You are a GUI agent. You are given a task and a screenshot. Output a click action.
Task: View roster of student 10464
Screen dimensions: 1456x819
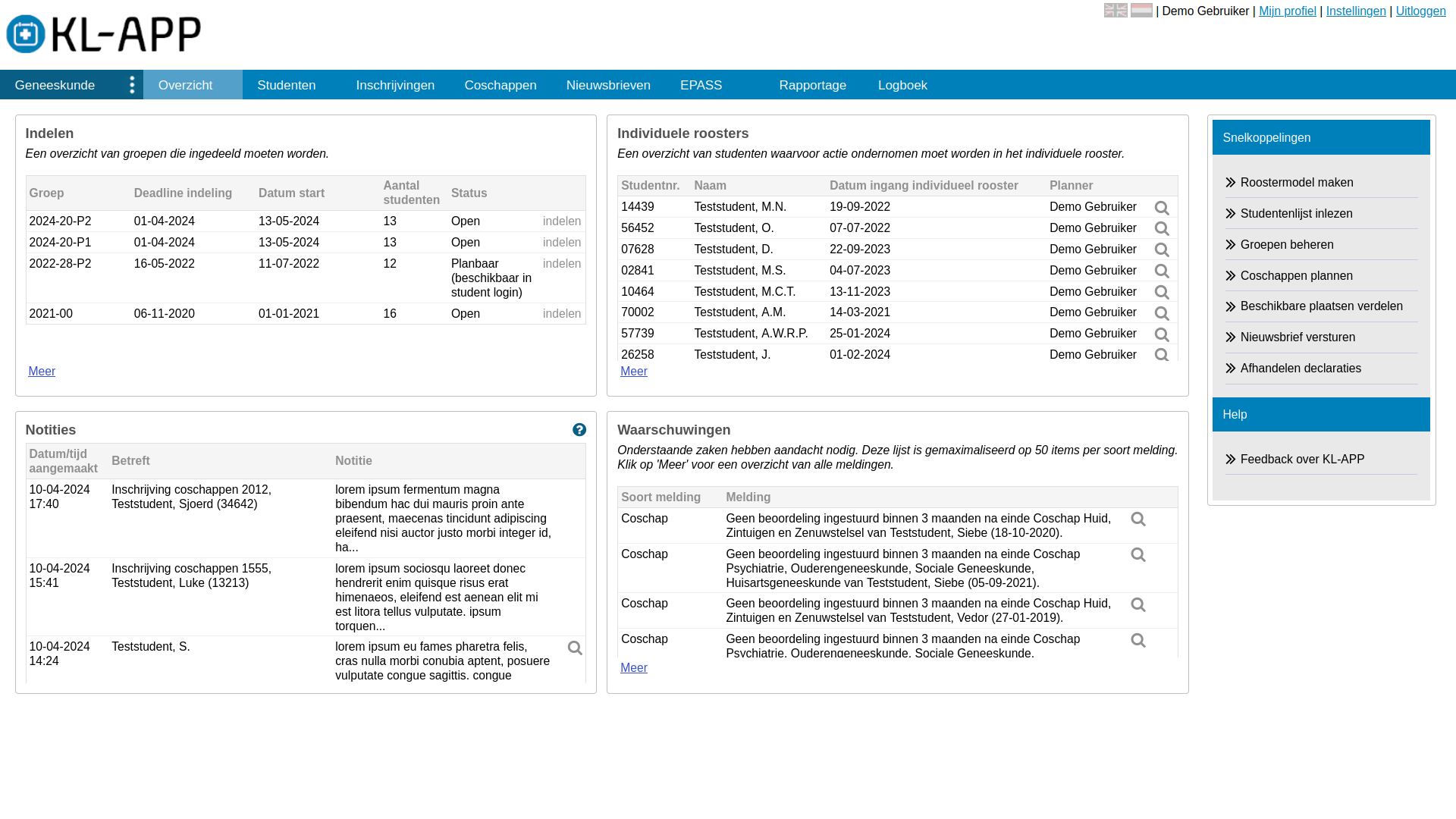[x=1162, y=292]
